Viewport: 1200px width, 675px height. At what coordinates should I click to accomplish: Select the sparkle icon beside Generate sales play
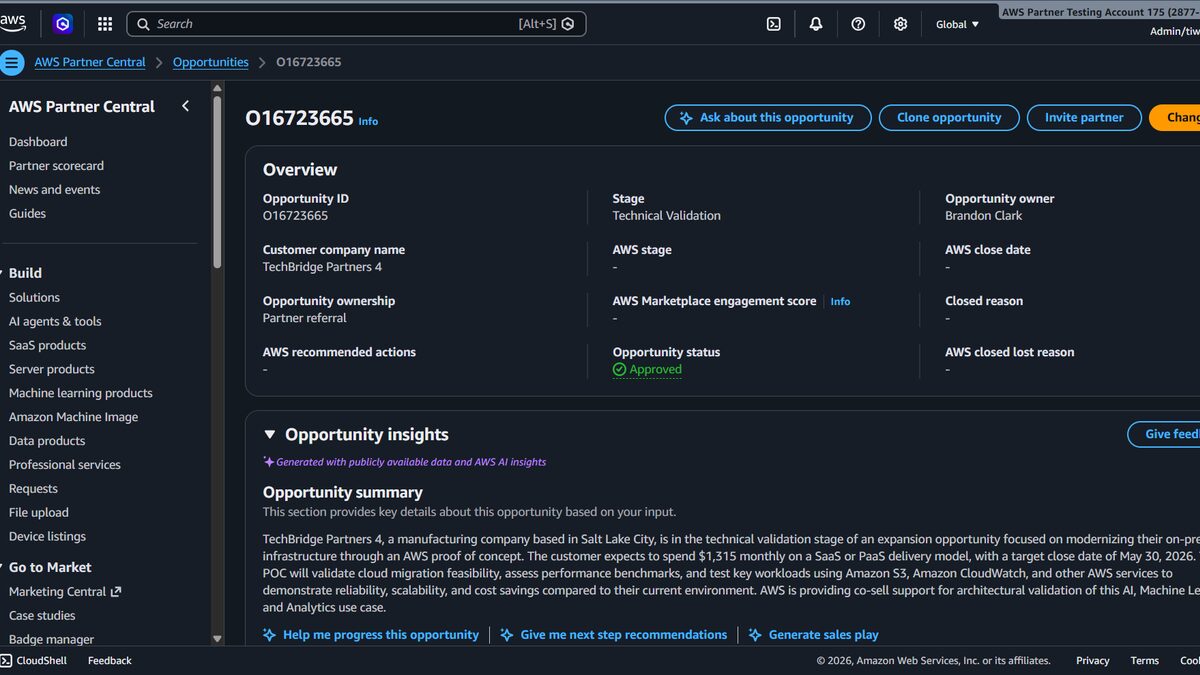click(757, 634)
